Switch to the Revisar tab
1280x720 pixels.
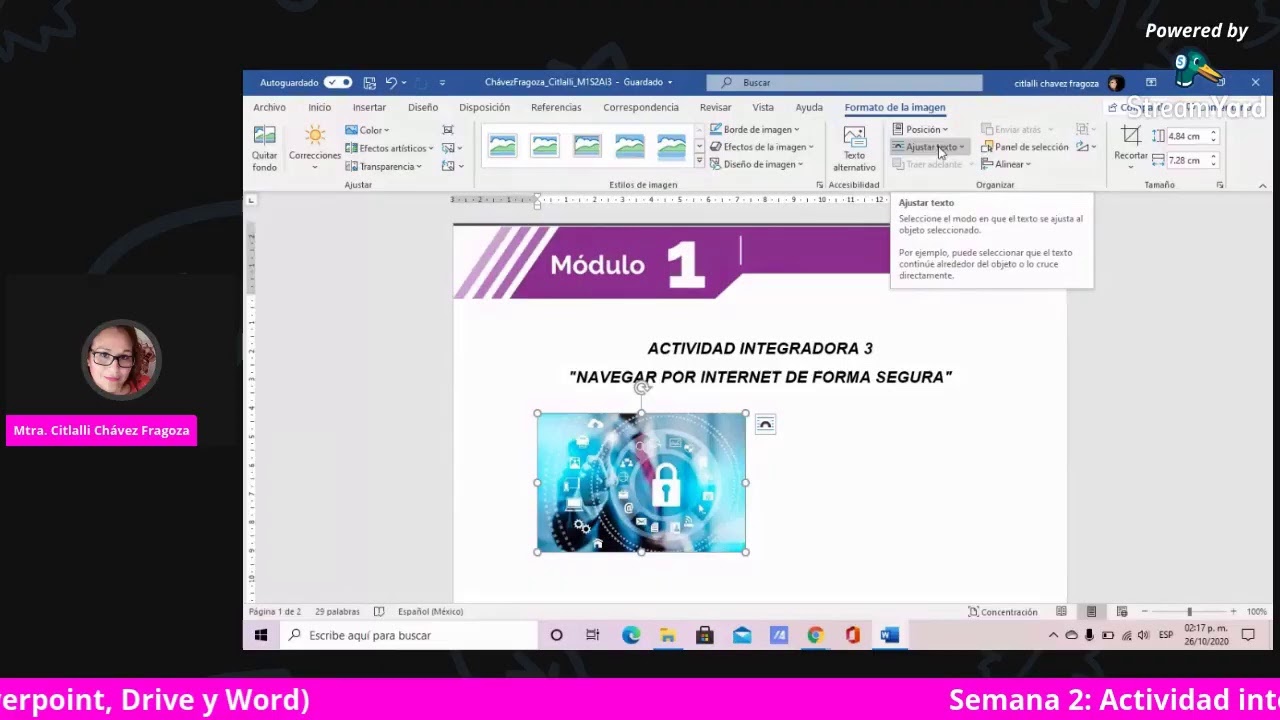[715, 107]
